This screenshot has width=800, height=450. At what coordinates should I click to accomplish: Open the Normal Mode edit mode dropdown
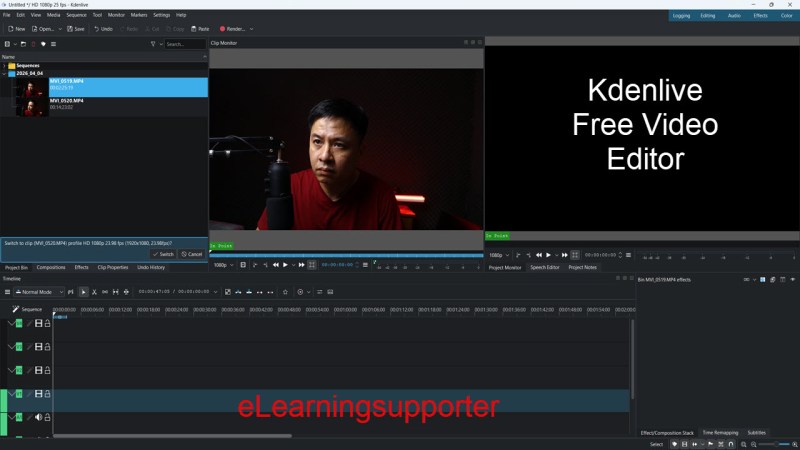pos(39,292)
